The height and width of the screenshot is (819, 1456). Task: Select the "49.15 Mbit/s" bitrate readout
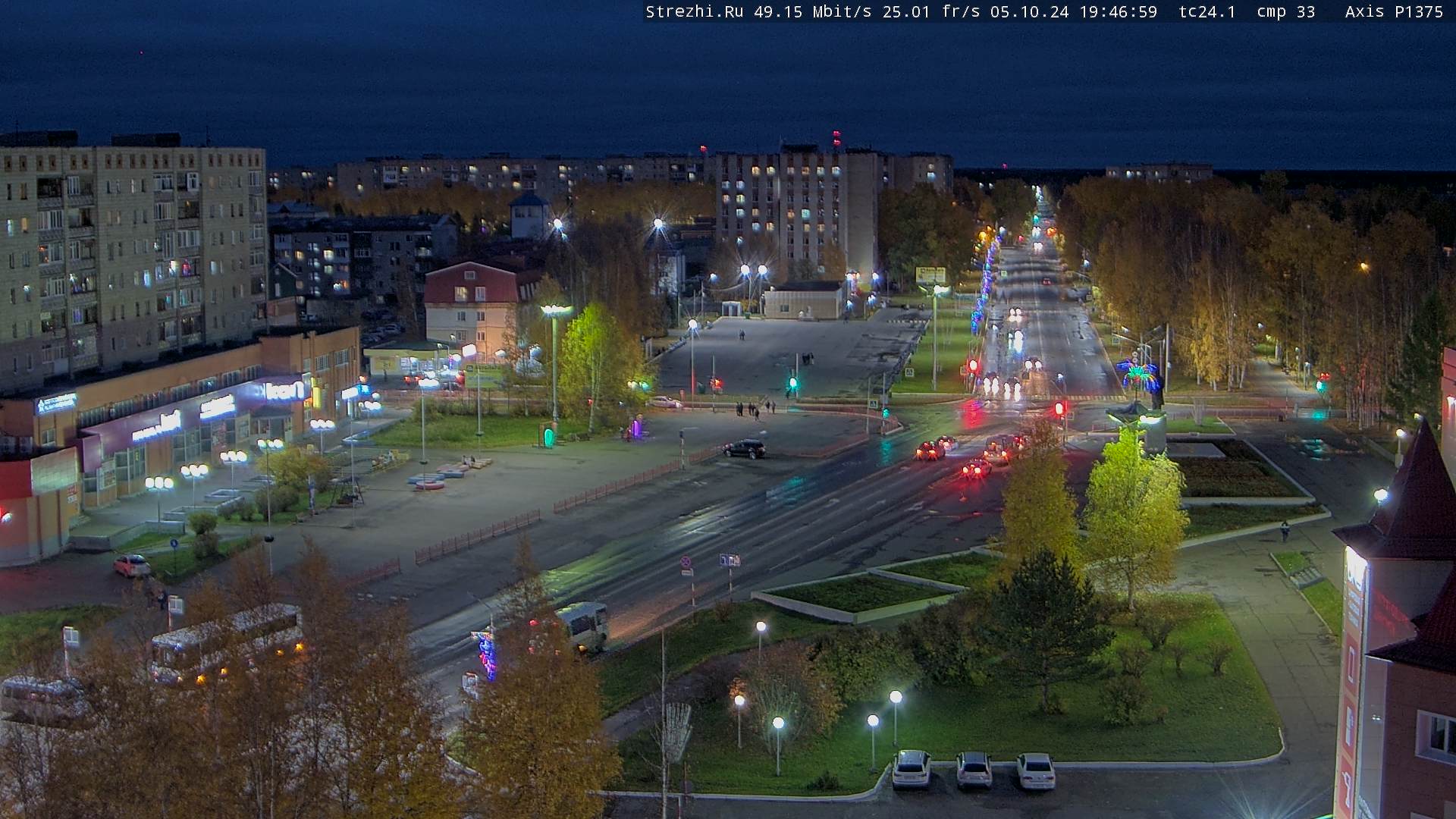(813, 11)
